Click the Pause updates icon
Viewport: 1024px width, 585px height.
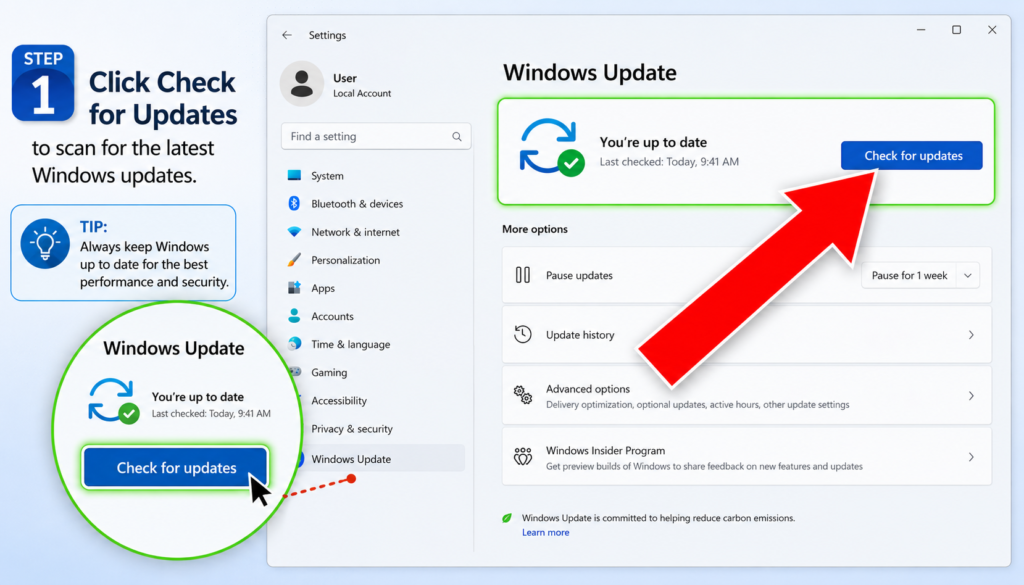pyautogui.click(x=522, y=275)
